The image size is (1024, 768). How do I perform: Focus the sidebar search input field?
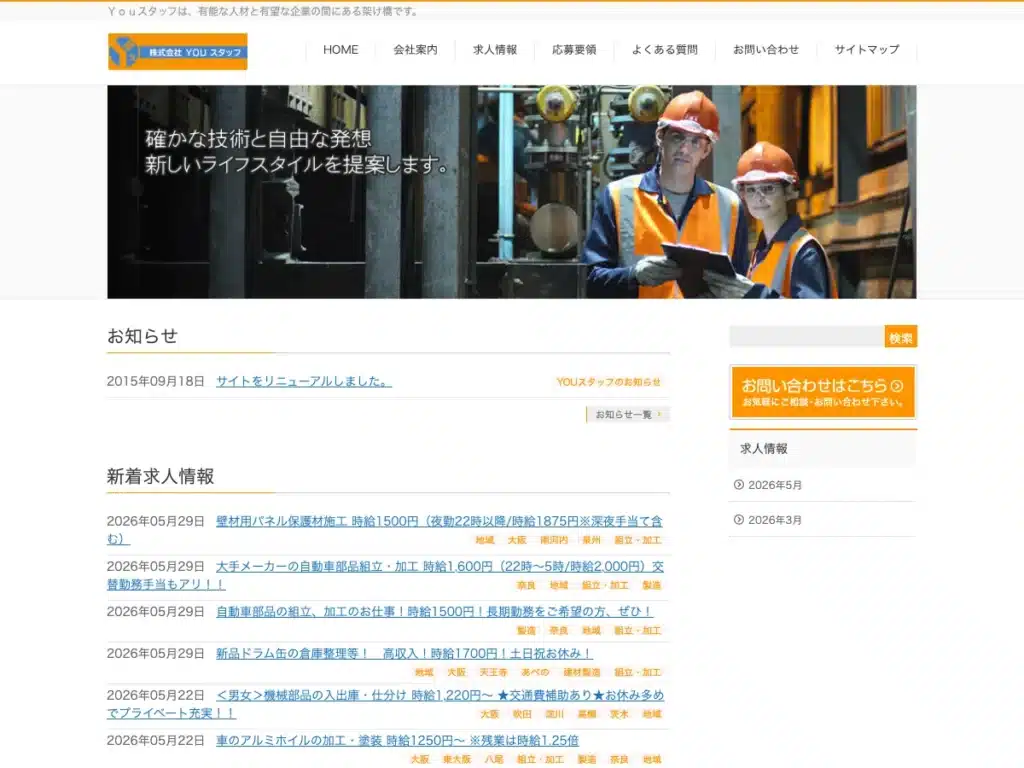point(807,337)
